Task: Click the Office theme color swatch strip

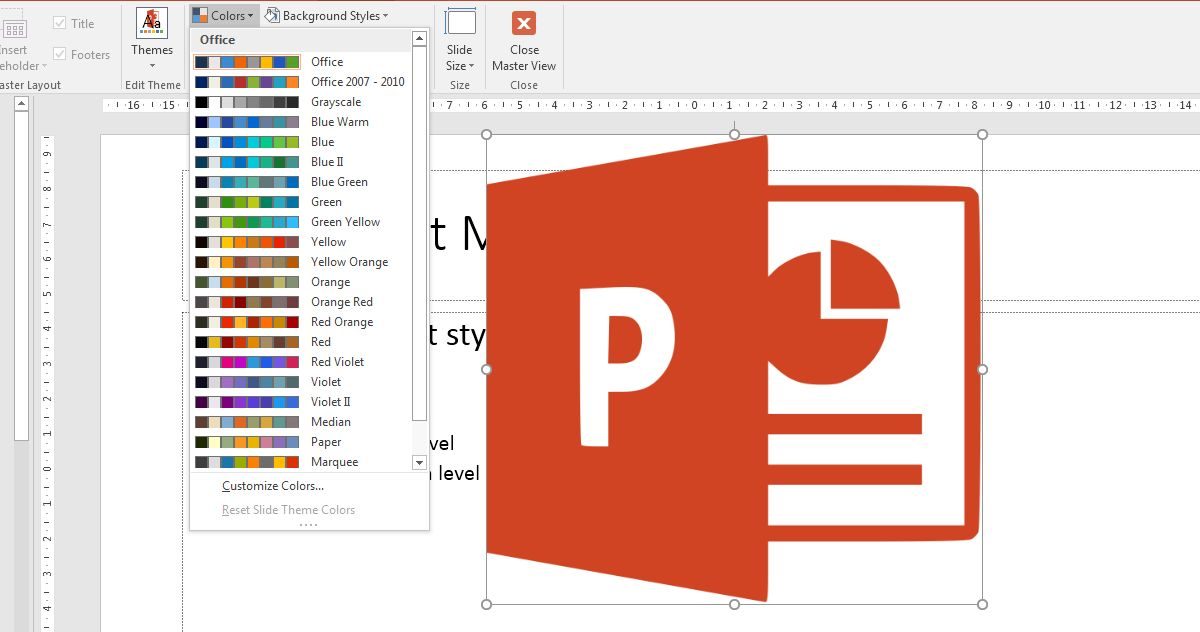Action: [247, 62]
